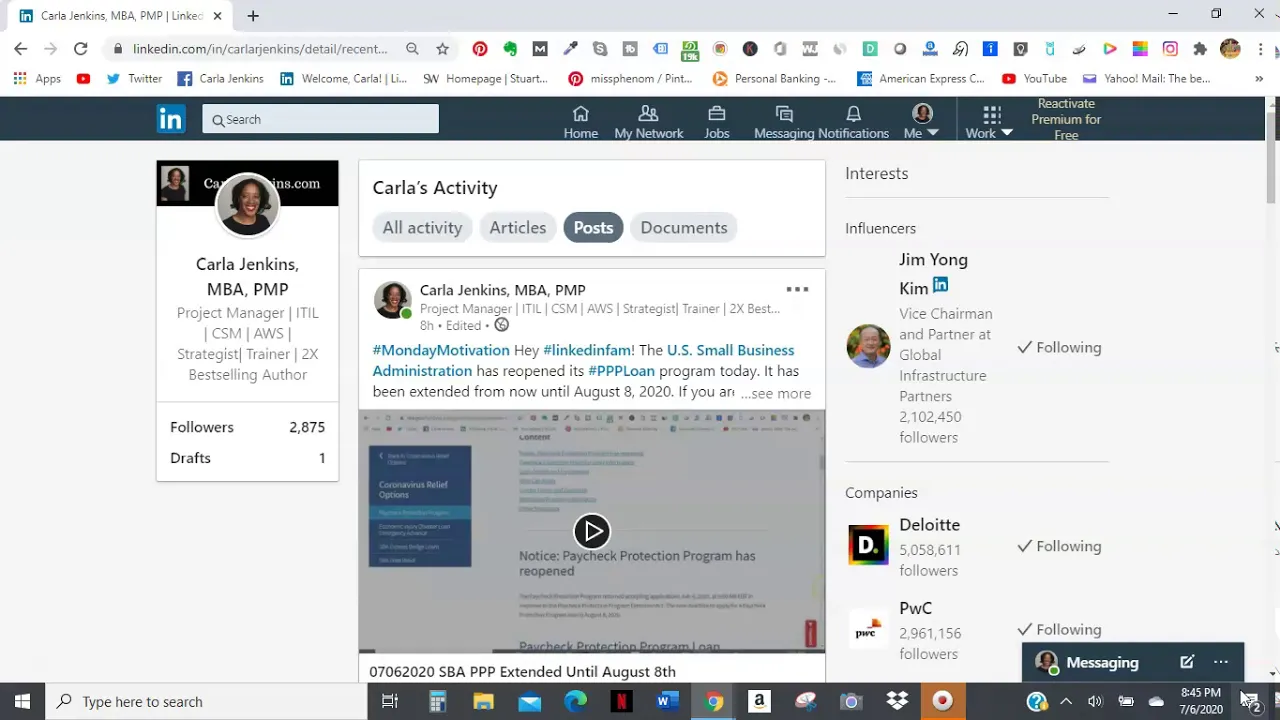The image size is (1280, 720).
Task: Expand the Work apps dropdown
Action: pyautogui.click(x=989, y=121)
